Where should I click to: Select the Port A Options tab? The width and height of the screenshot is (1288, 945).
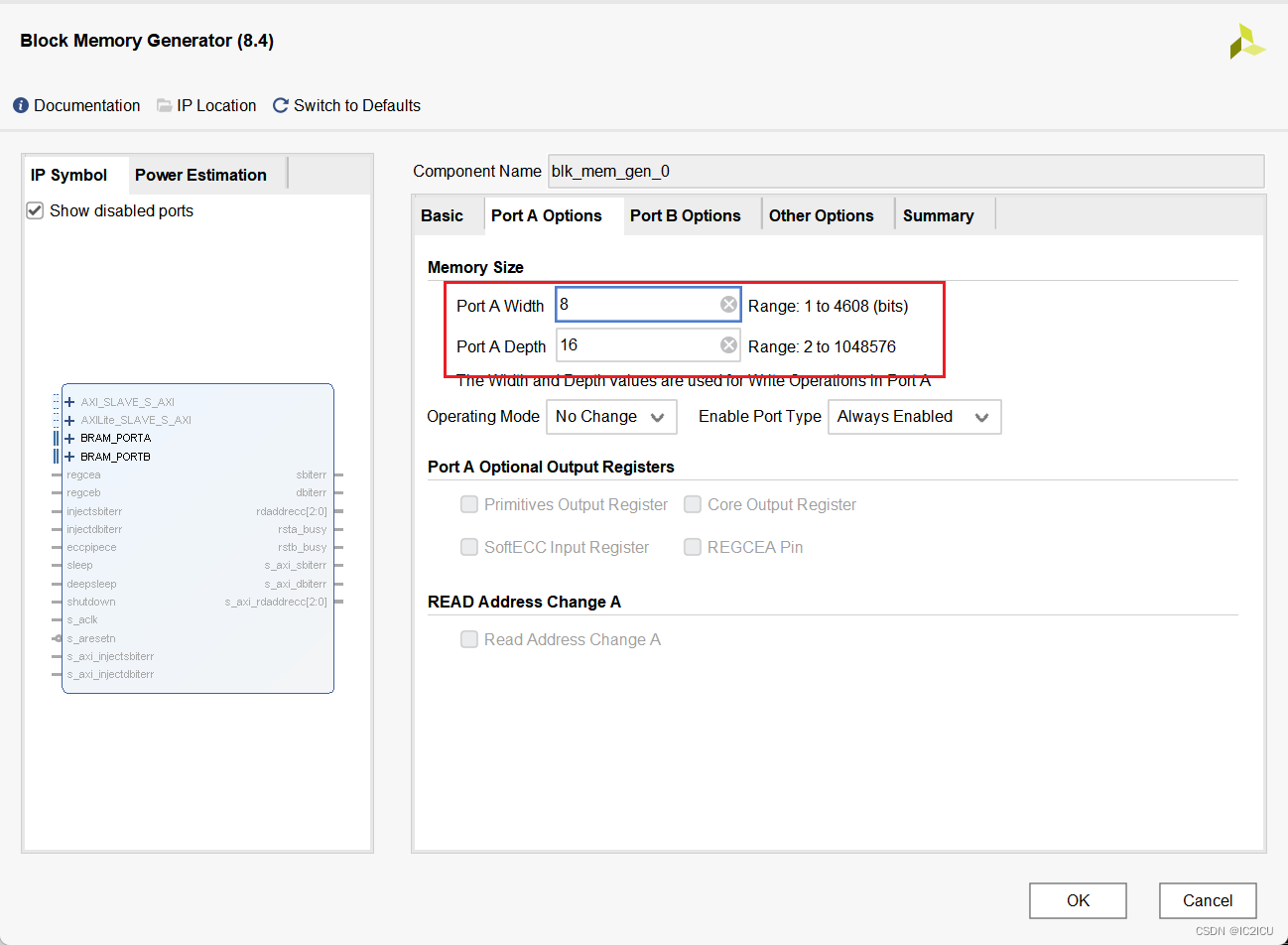click(546, 215)
